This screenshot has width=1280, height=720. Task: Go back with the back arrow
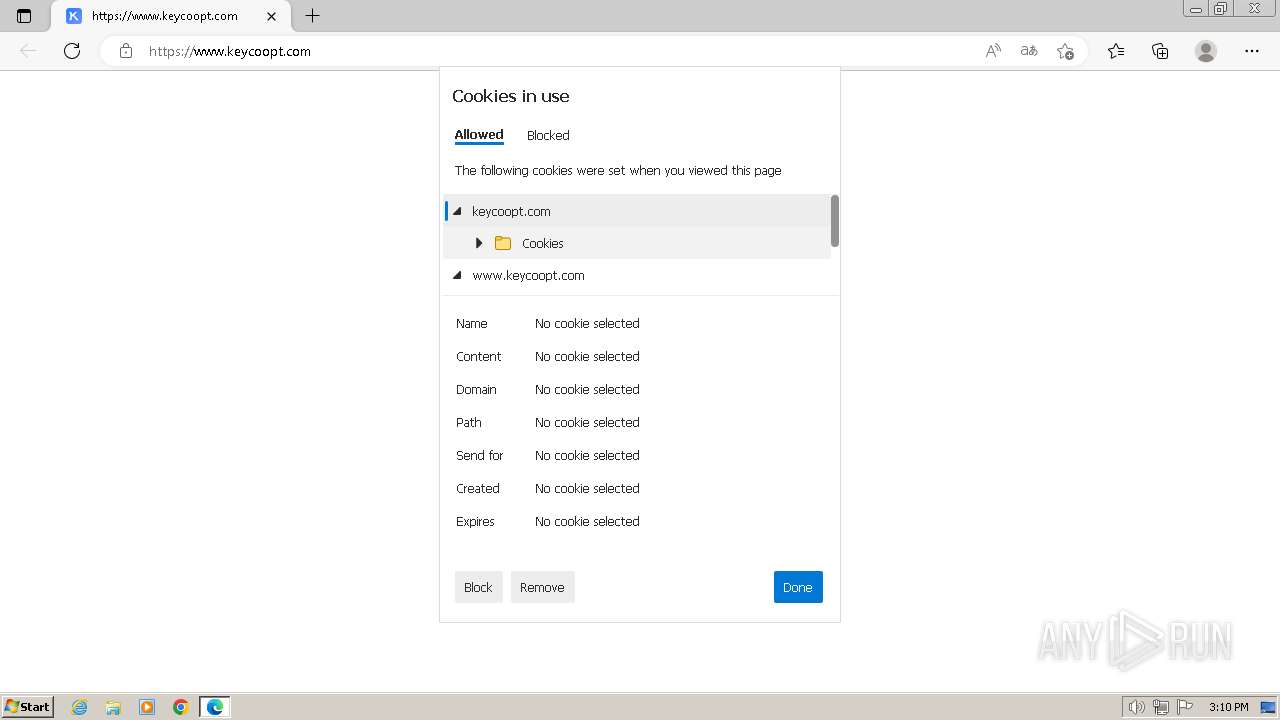[x=28, y=51]
